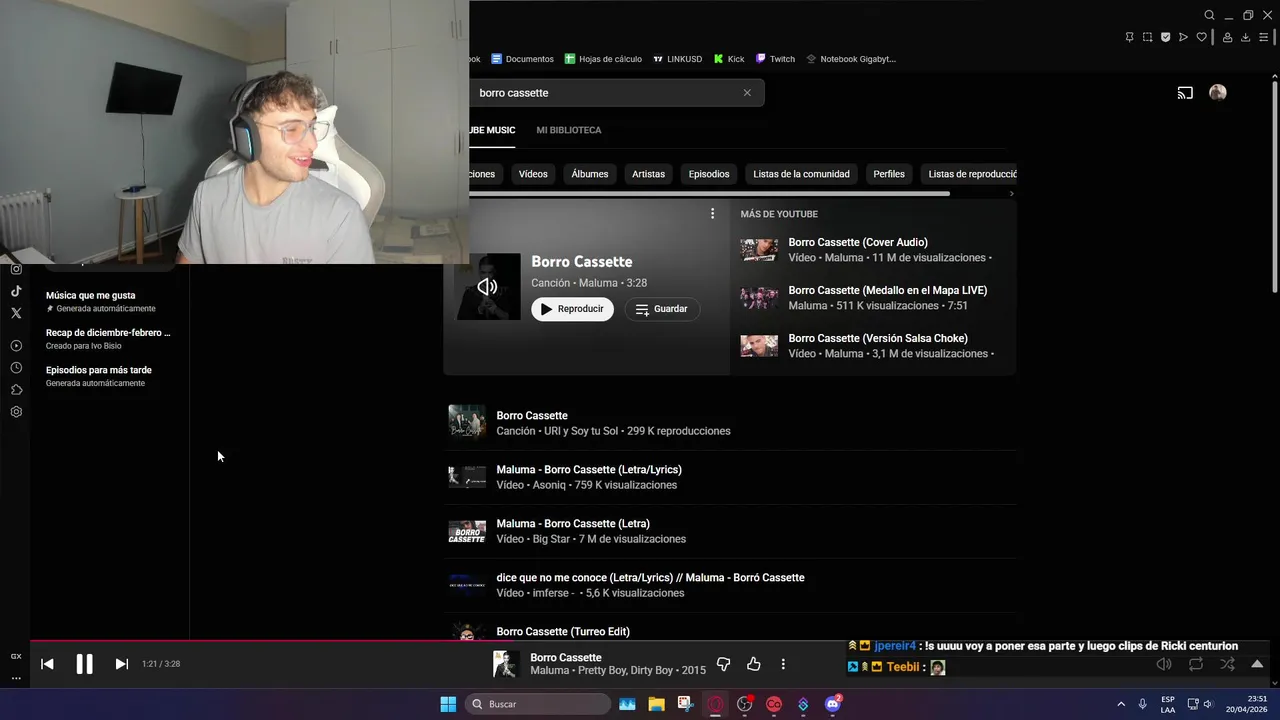The width and height of the screenshot is (1280, 720).
Task: Select Listas de reproducción filter chip
Action: (970, 174)
